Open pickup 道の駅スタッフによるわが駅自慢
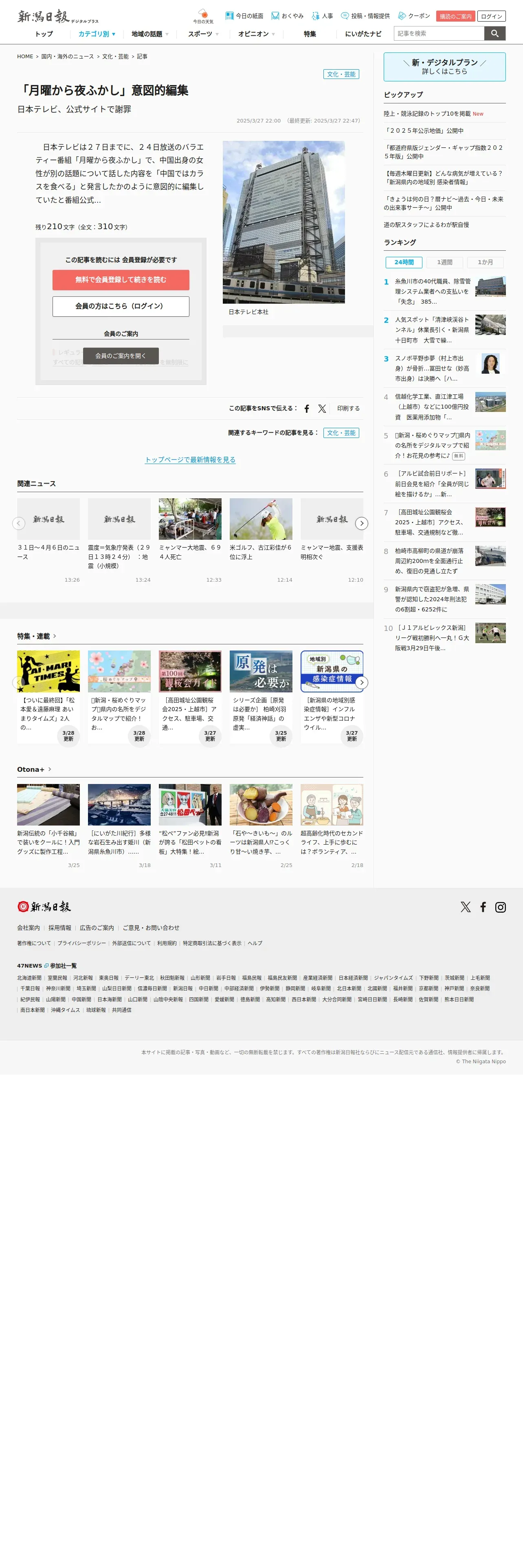The image size is (523, 1568). (x=426, y=225)
